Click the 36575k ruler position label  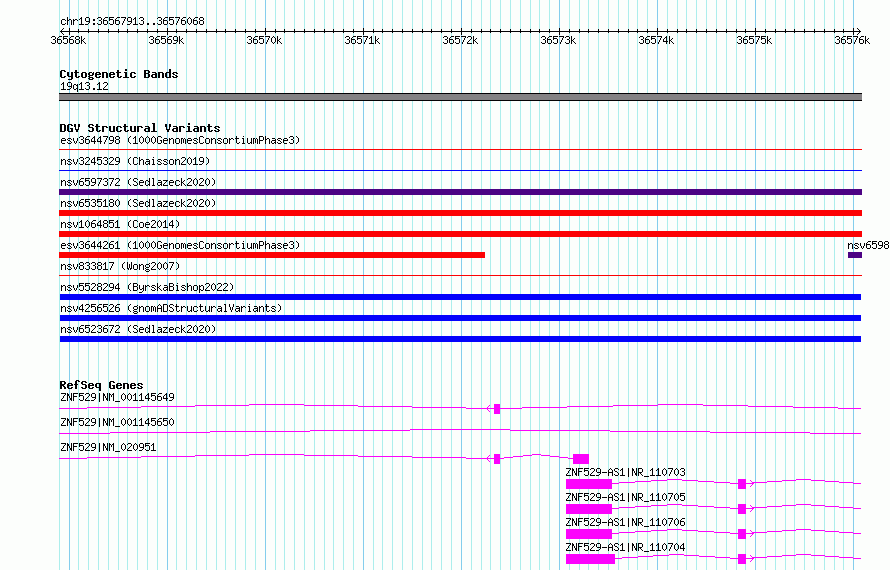(x=754, y=40)
